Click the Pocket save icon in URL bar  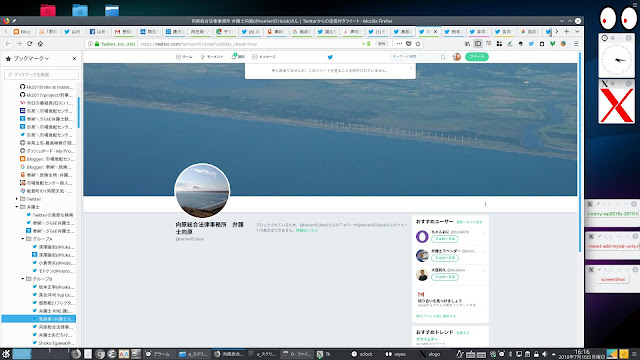tap(409, 44)
